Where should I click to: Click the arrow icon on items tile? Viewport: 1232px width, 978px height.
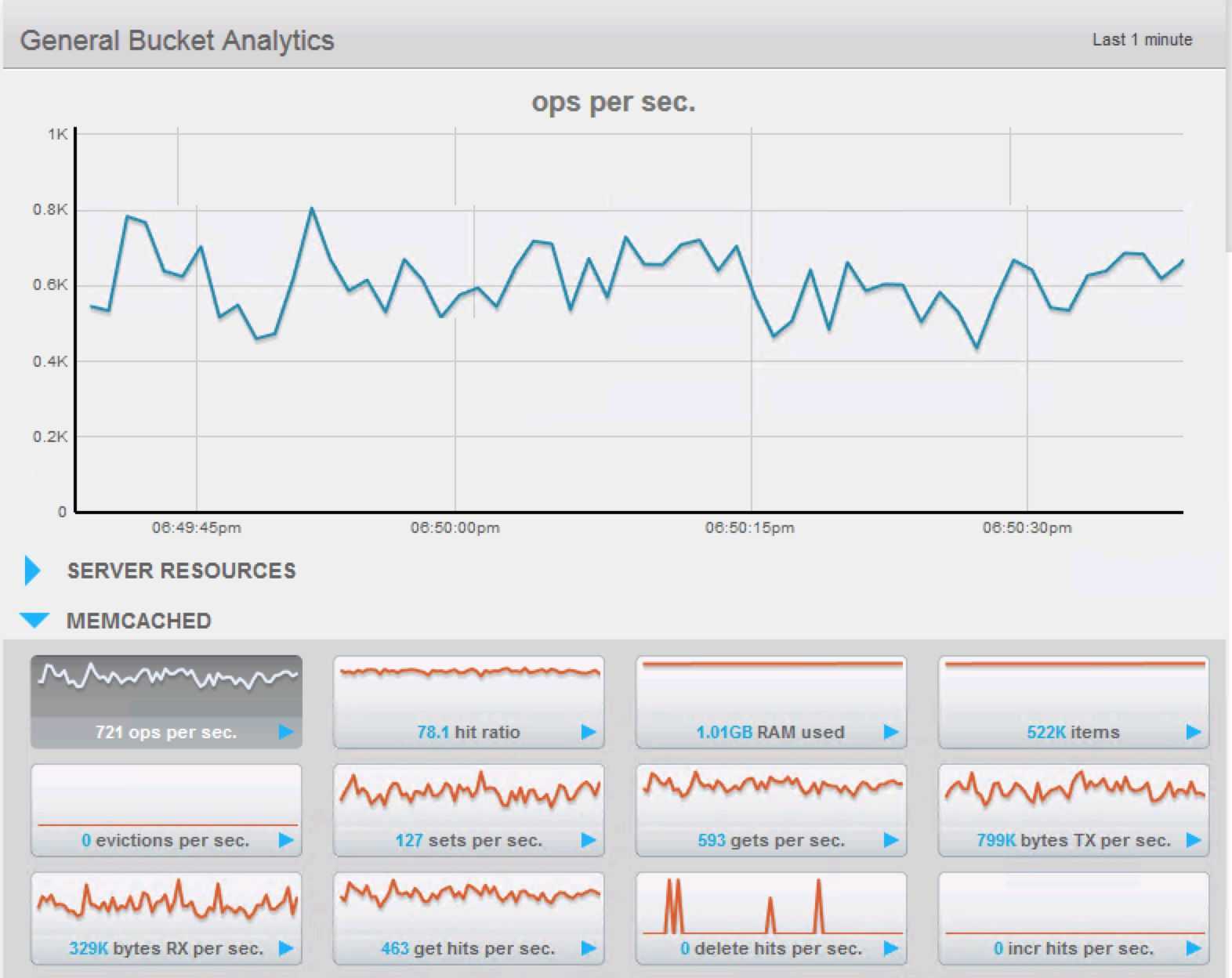1194,732
